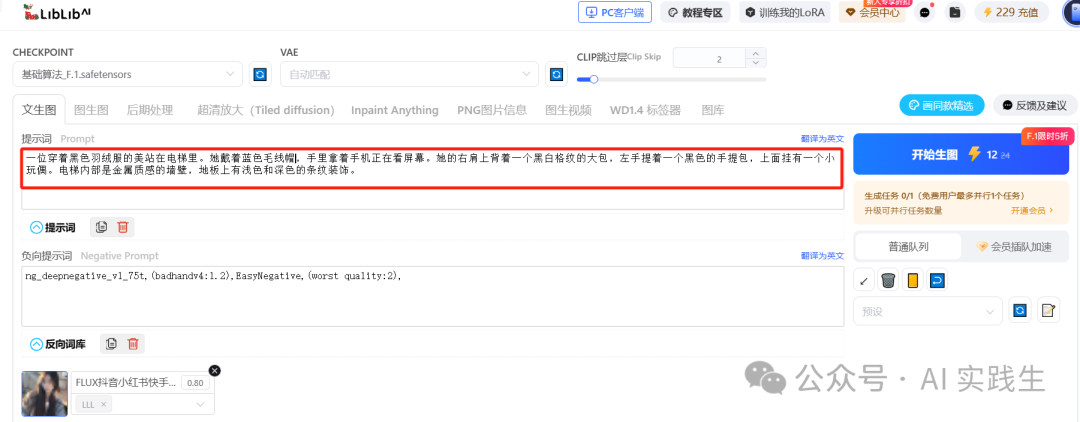Open 会员中心 membership center
Viewport: 1080px width, 422px height.
click(x=872, y=12)
